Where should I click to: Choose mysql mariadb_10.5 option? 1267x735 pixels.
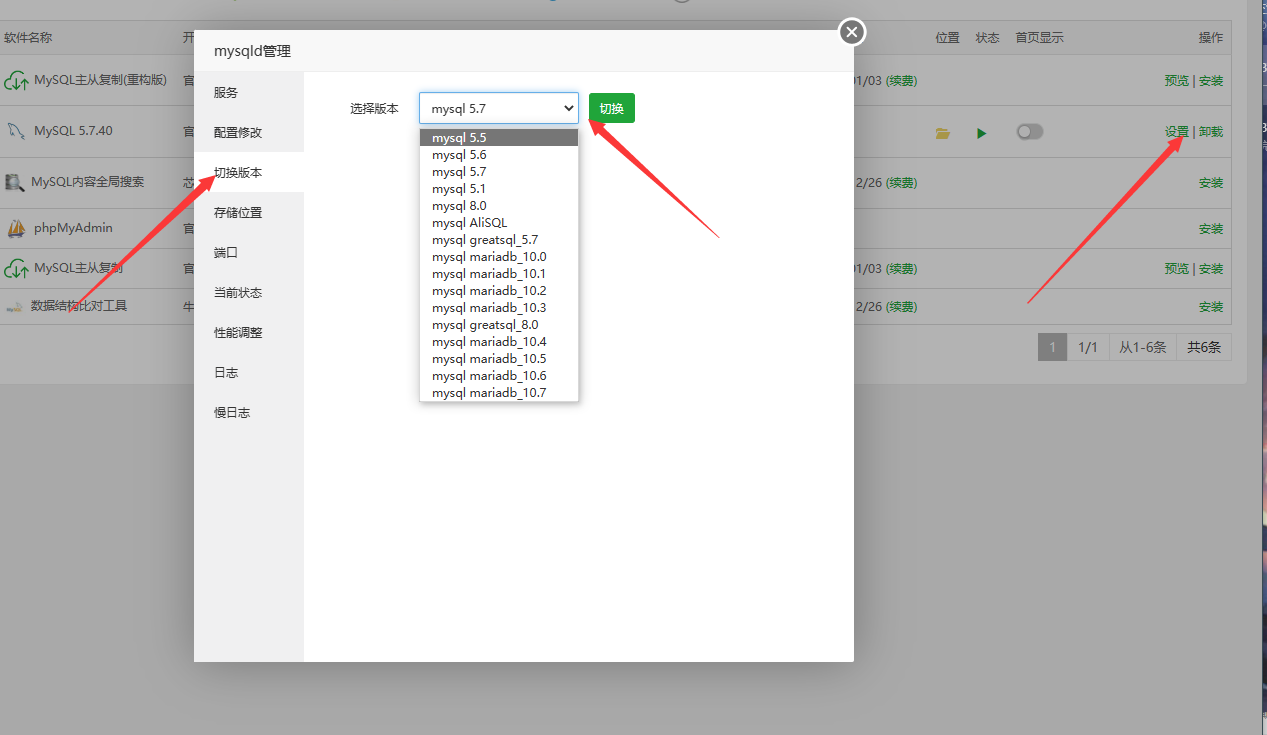coord(499,359)
